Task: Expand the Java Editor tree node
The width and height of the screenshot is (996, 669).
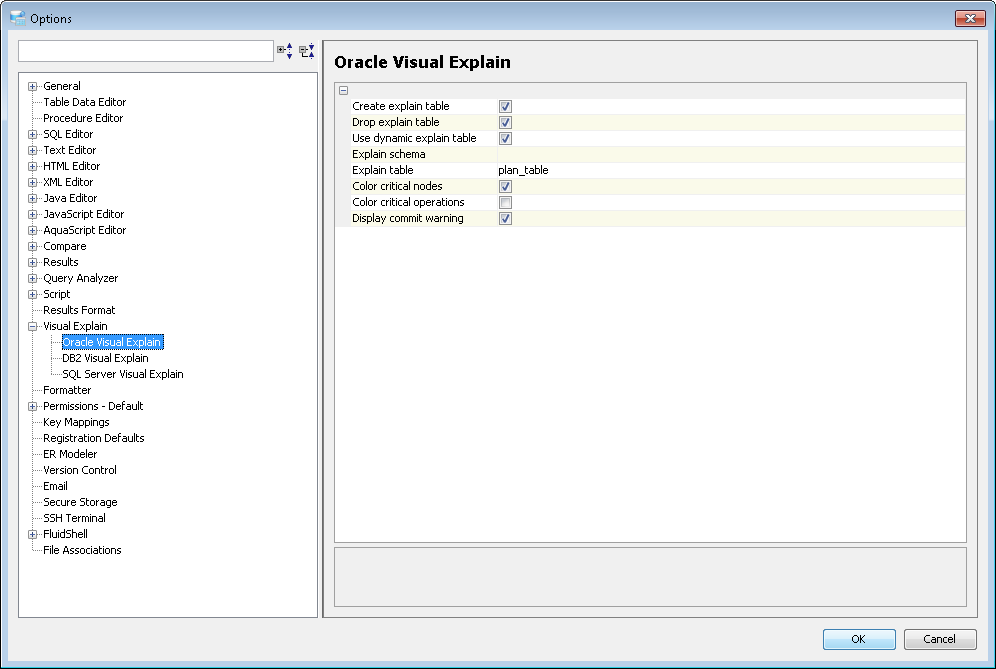Action: (32, 198)
